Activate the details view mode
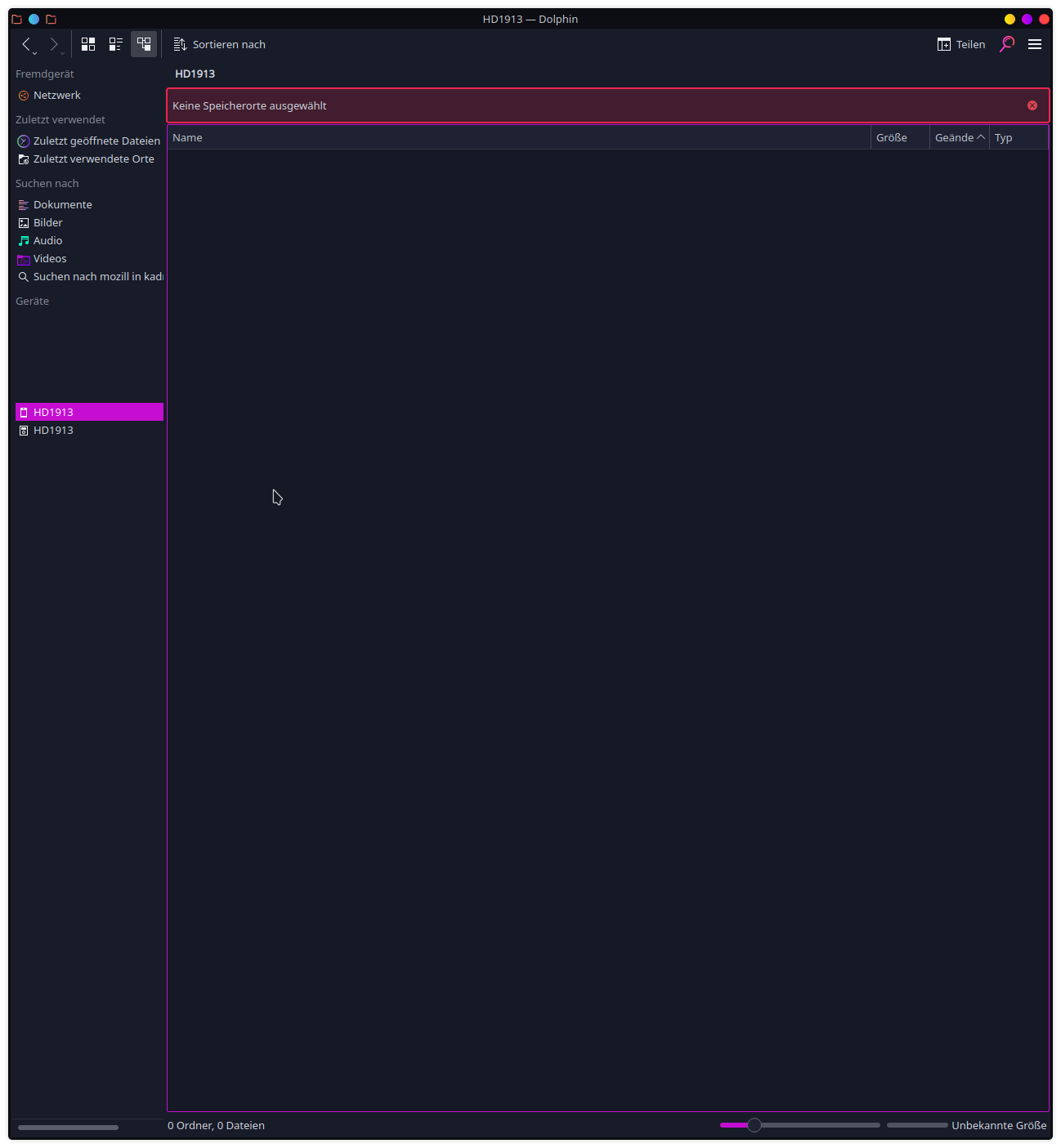This screenshot has width=1061, height=1148. click(144, 44)
